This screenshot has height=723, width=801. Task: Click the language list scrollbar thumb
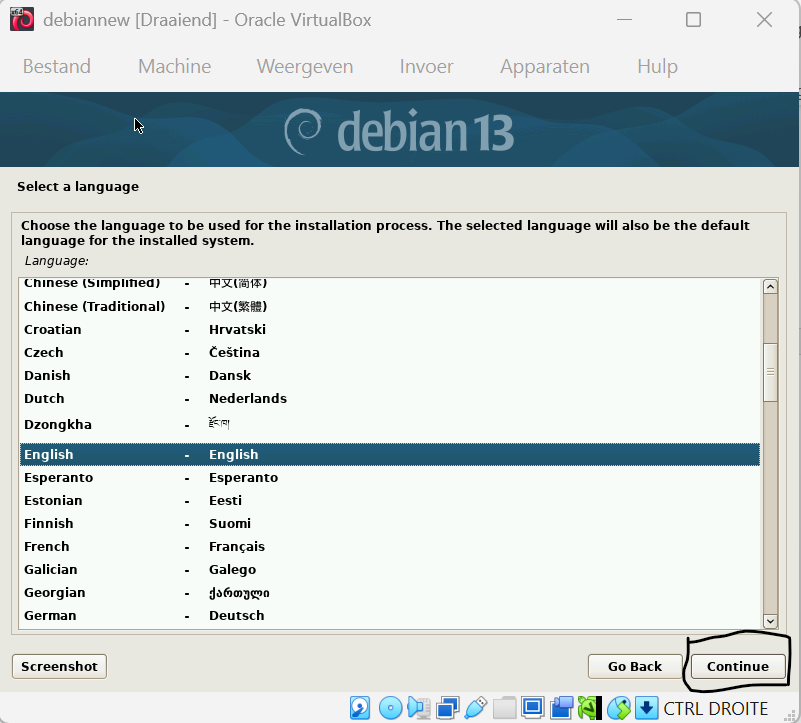[x=770, y=372]
